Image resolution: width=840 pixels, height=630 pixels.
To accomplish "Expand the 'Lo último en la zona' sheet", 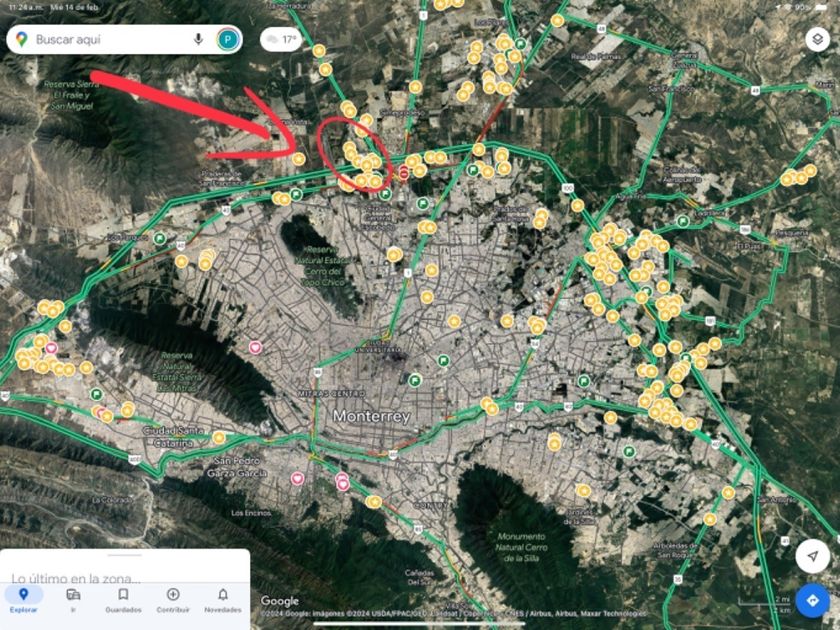I will [76, 578].
